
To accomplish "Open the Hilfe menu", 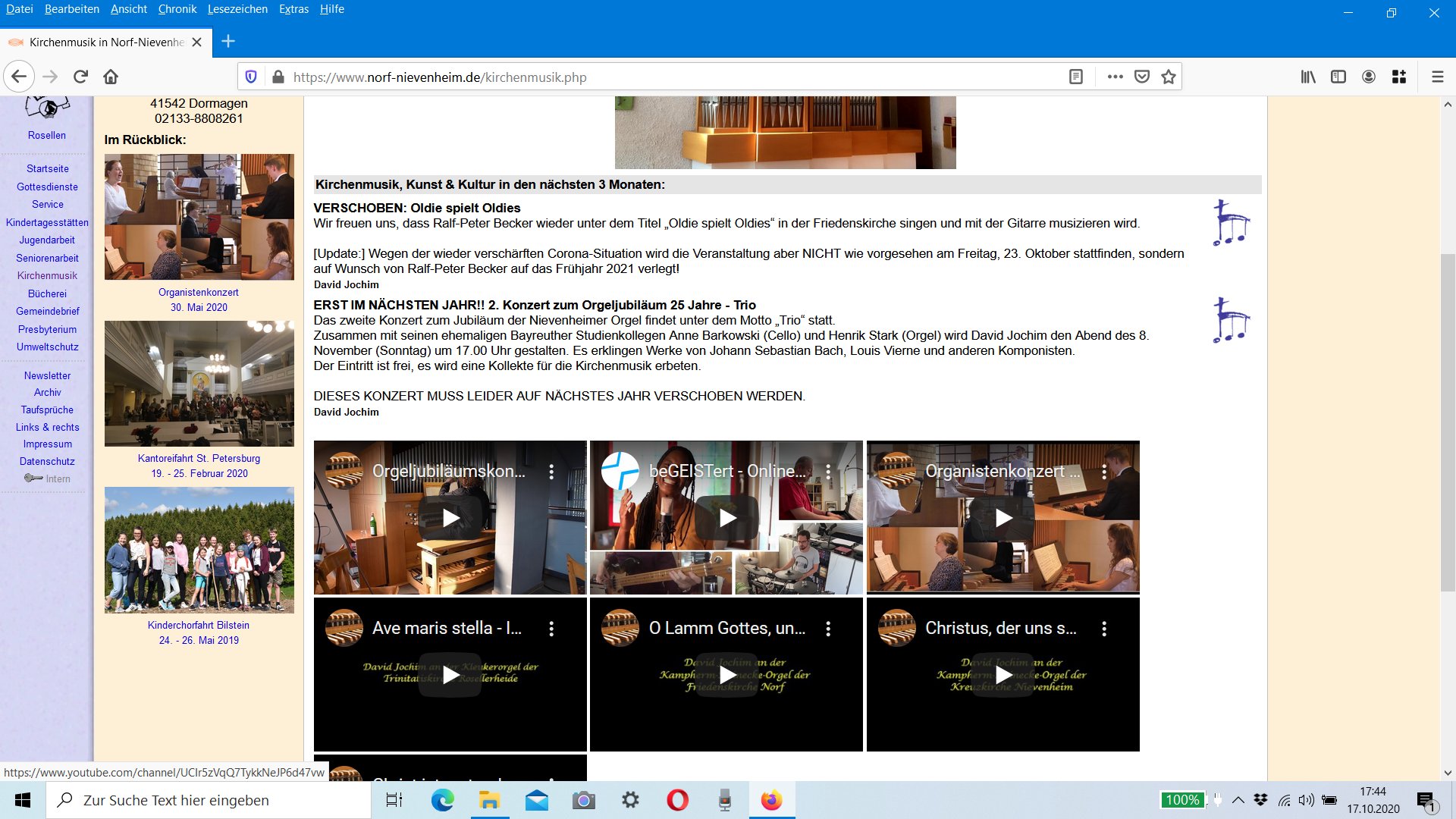I will pyautogui.click(x=332, y=9).
